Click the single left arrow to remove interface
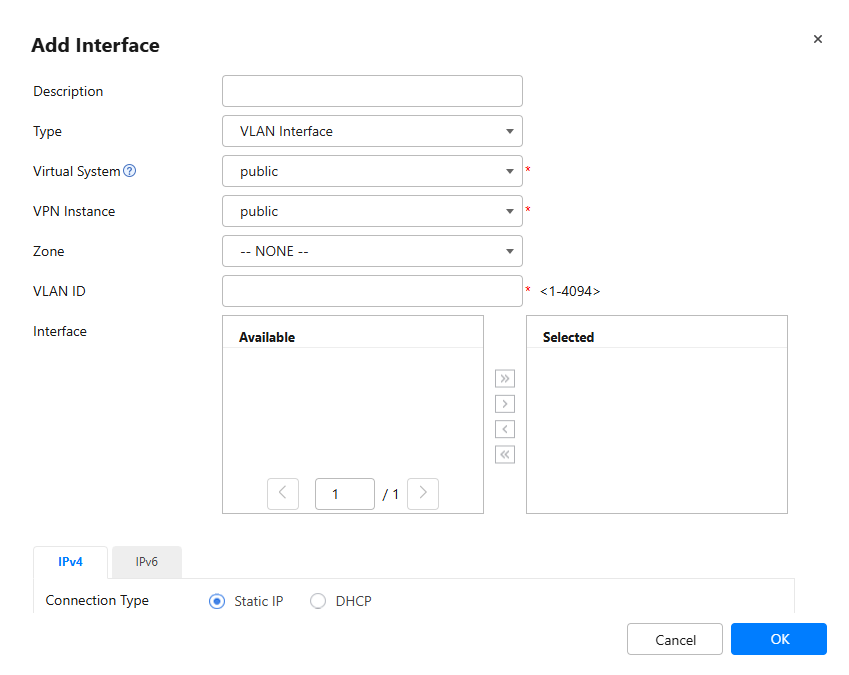This screenshot has height=675, width=849. pos(505,429)
